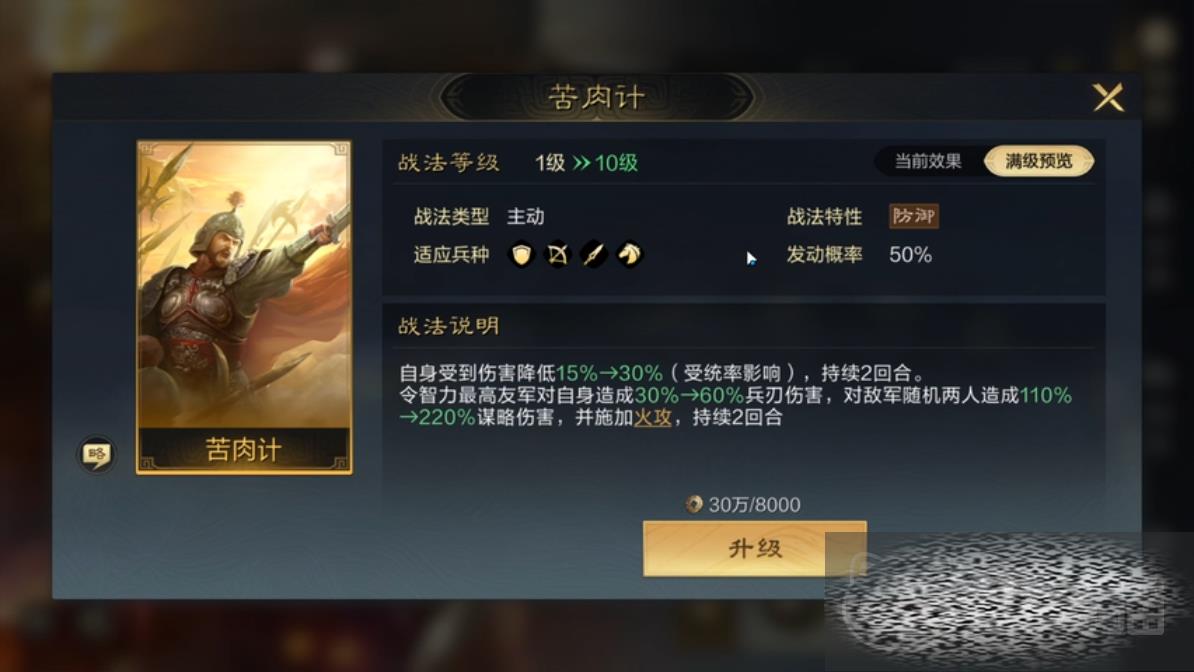Click the 战法说明 section header
The width and height of the screenshot is (1194, 672).
(449, 326)
